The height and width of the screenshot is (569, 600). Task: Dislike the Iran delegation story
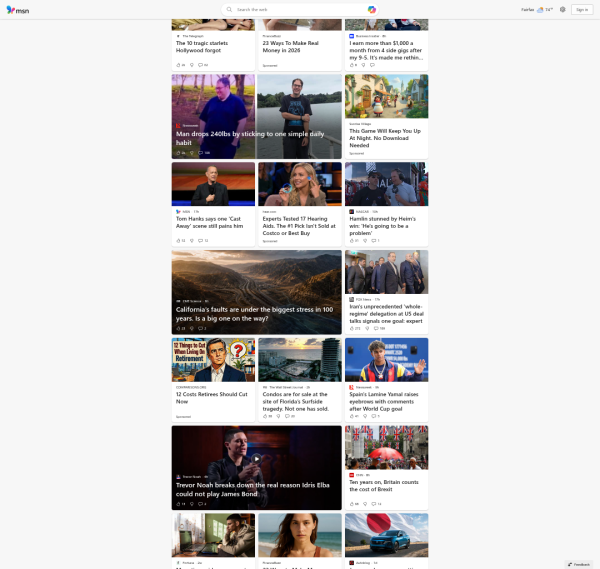[x=367, y=328]
